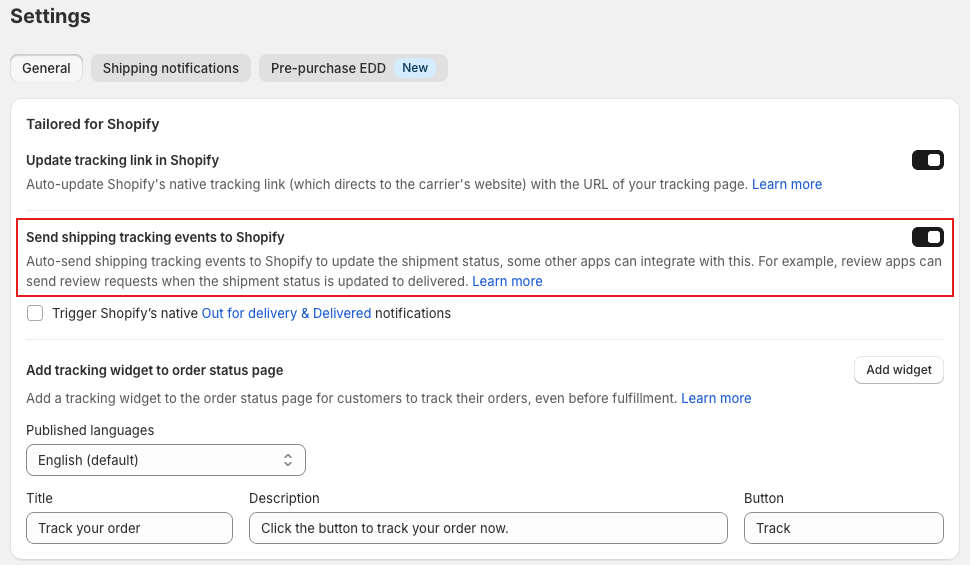Open Learn more link about shipping tracking events
The height and width of the screenshot is (565, 970).
pyautogui.click(x=507, y=282)
